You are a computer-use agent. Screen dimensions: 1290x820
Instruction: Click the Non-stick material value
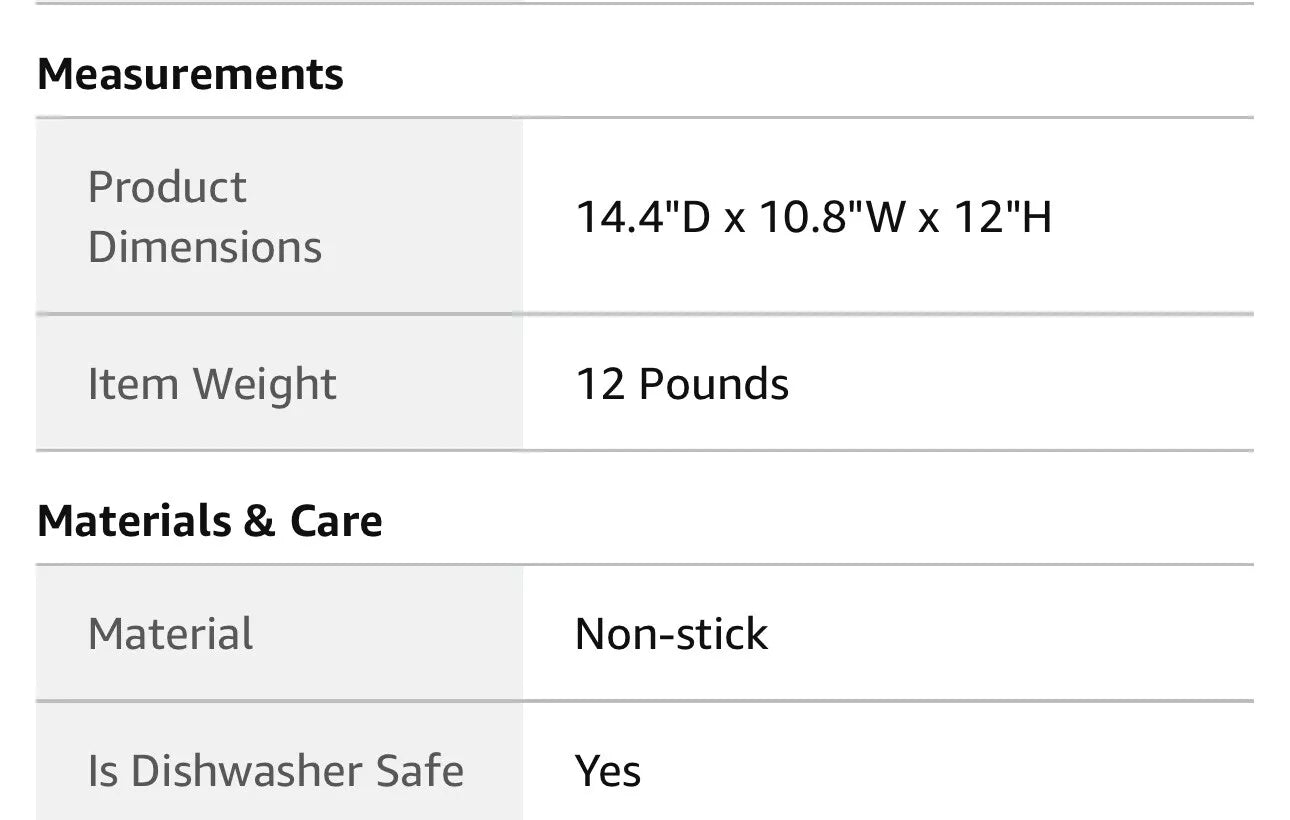(x=671, y=634)
